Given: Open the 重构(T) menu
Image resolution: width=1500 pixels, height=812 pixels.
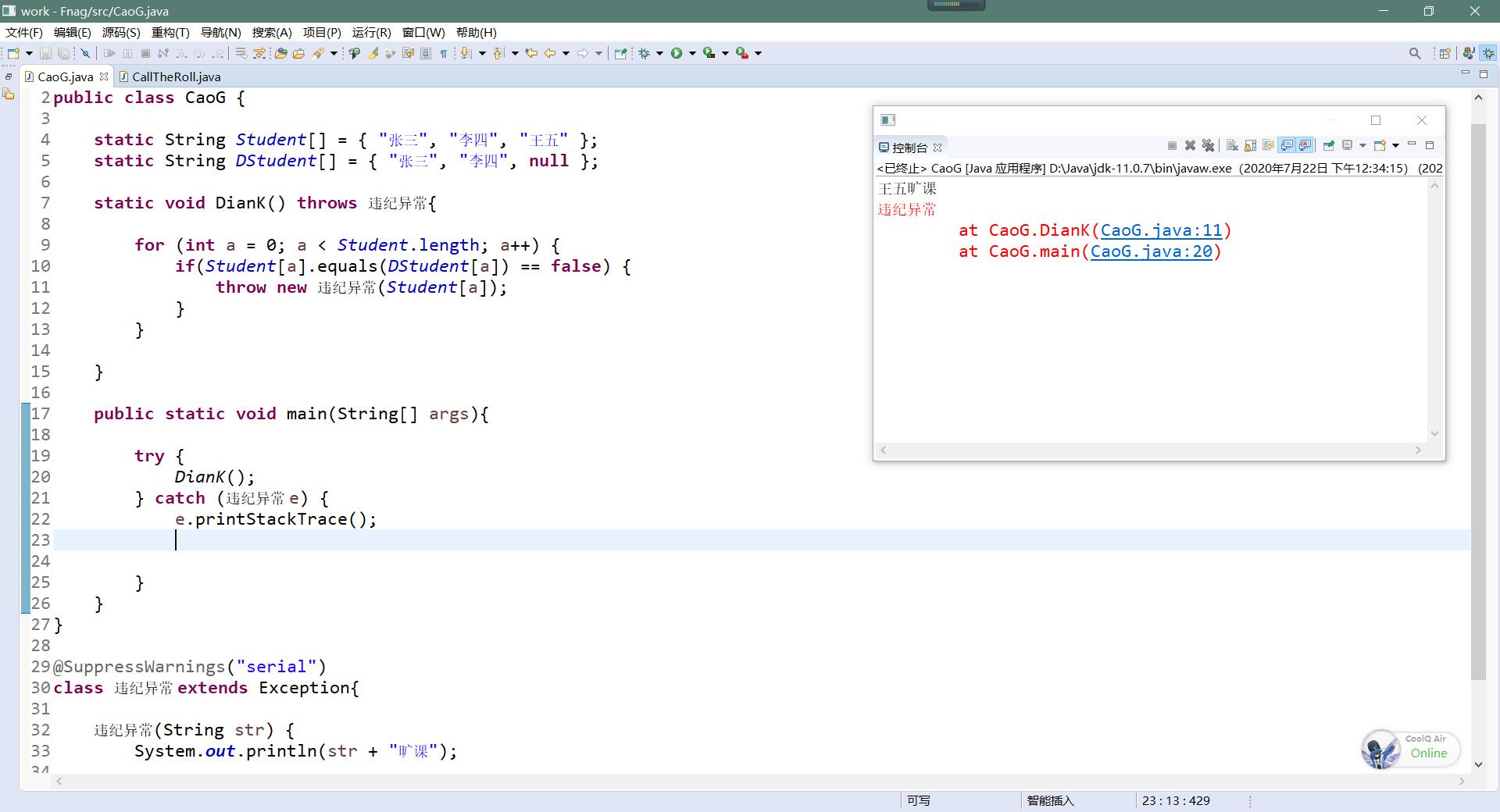Looking at the screenshot, I should point(170,32).
